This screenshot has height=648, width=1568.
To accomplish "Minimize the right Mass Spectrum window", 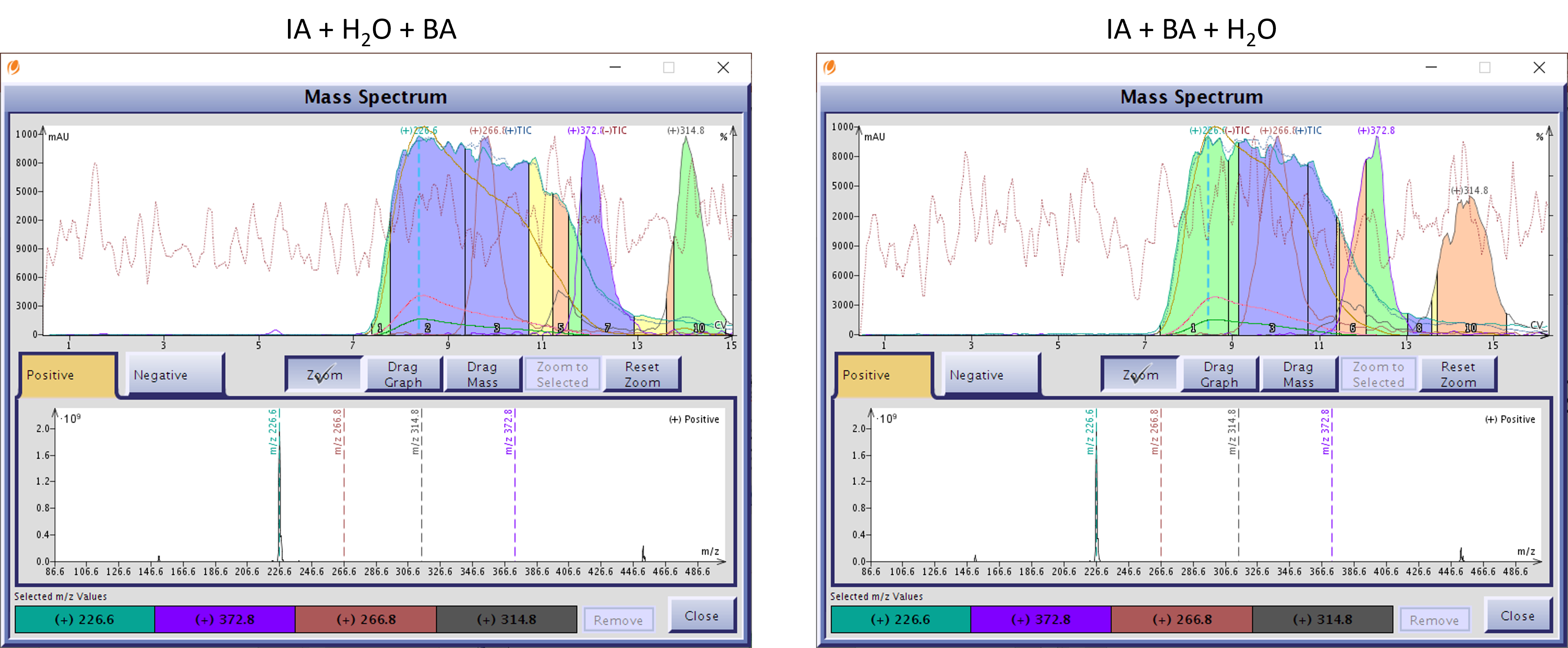I will tap(1431, 67).
